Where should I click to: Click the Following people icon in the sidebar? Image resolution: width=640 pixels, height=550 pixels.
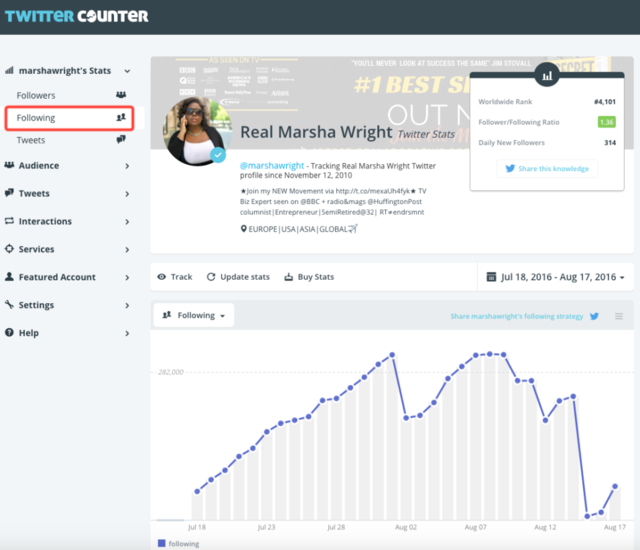[x=121, y=118]
